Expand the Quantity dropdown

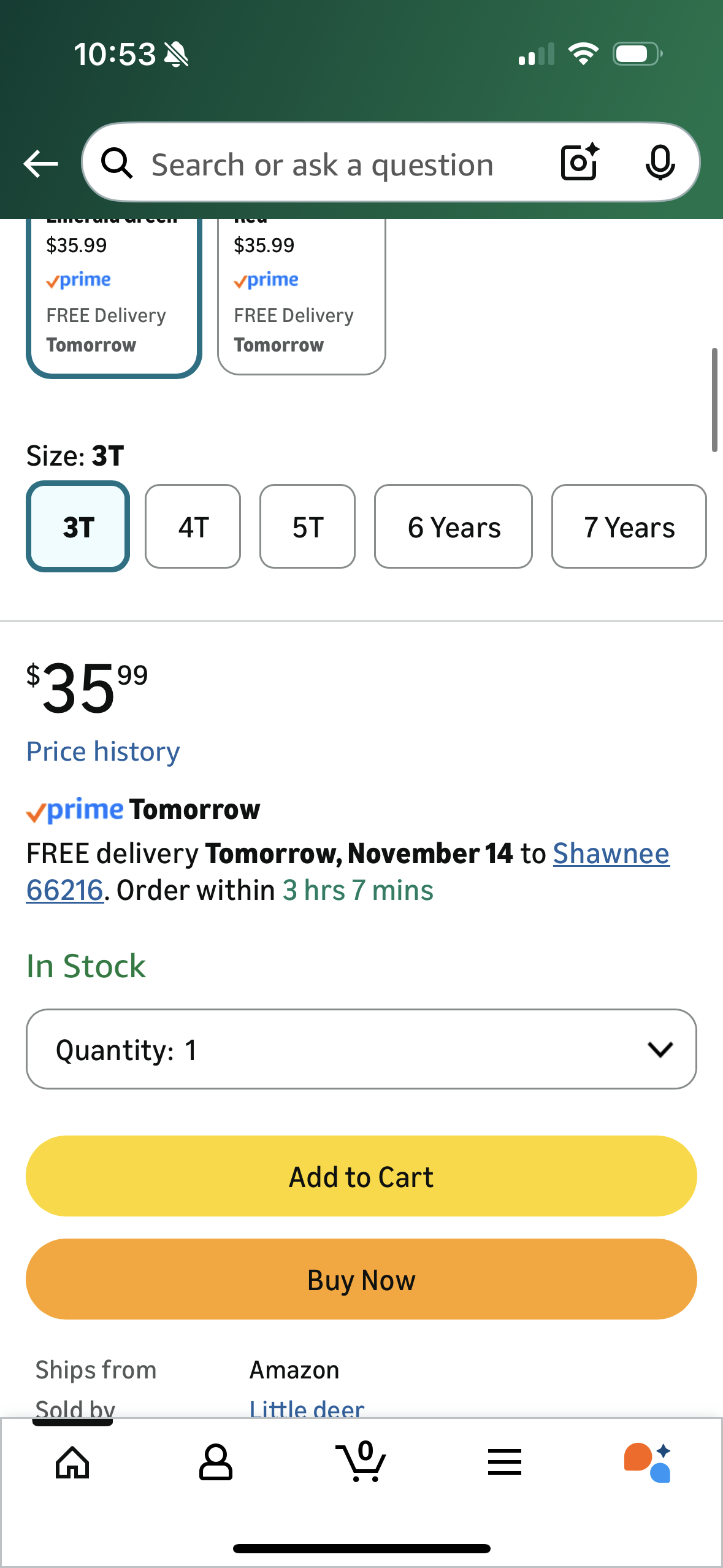tap(361, 1049)
